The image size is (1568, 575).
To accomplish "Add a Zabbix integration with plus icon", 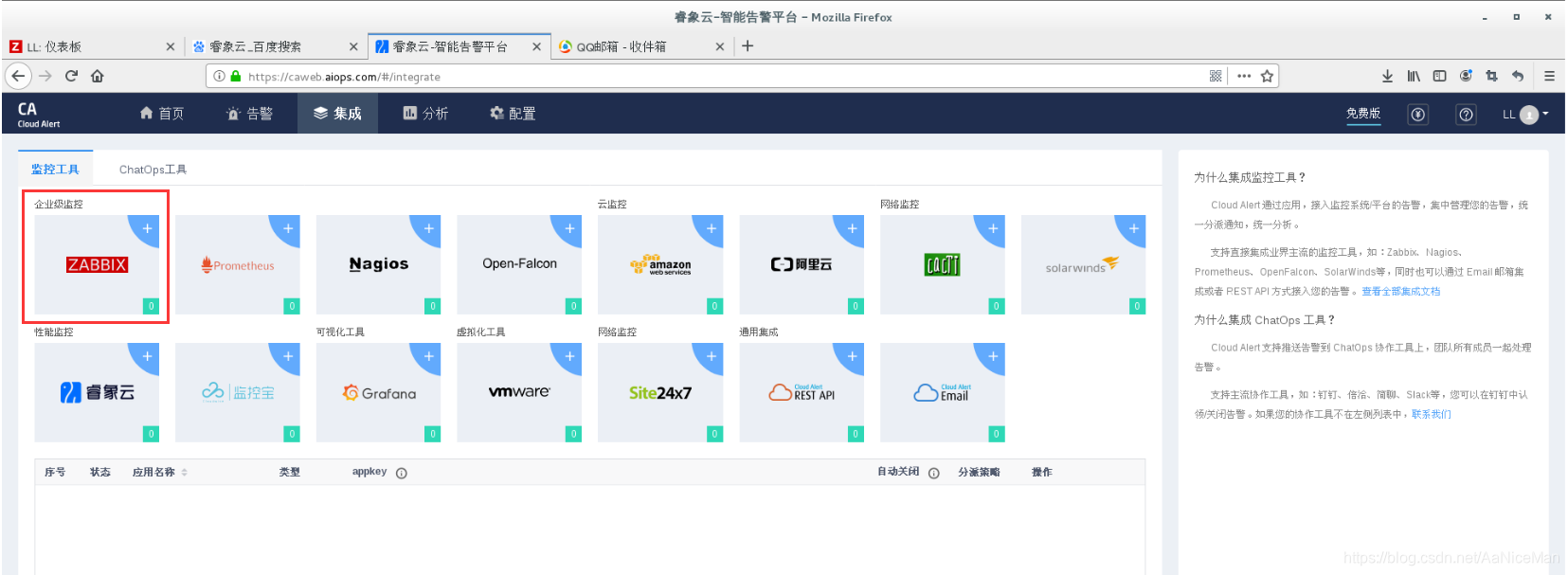I will [147, 228].
